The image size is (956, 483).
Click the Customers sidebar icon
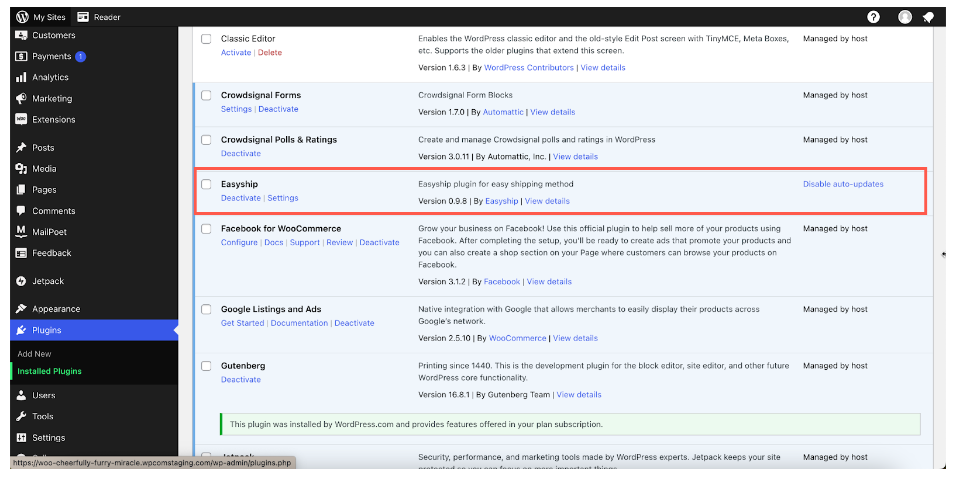(x=21, y=35)
